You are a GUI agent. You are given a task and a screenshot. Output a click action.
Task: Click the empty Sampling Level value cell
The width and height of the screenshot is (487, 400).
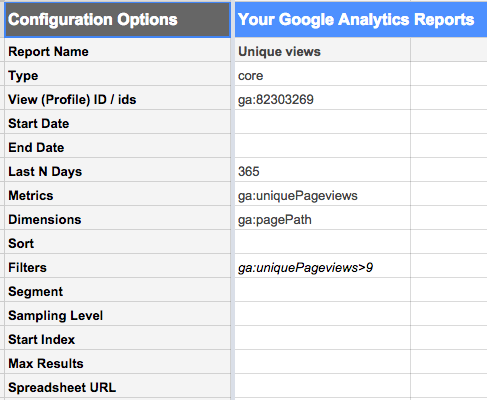click(322, 314)
